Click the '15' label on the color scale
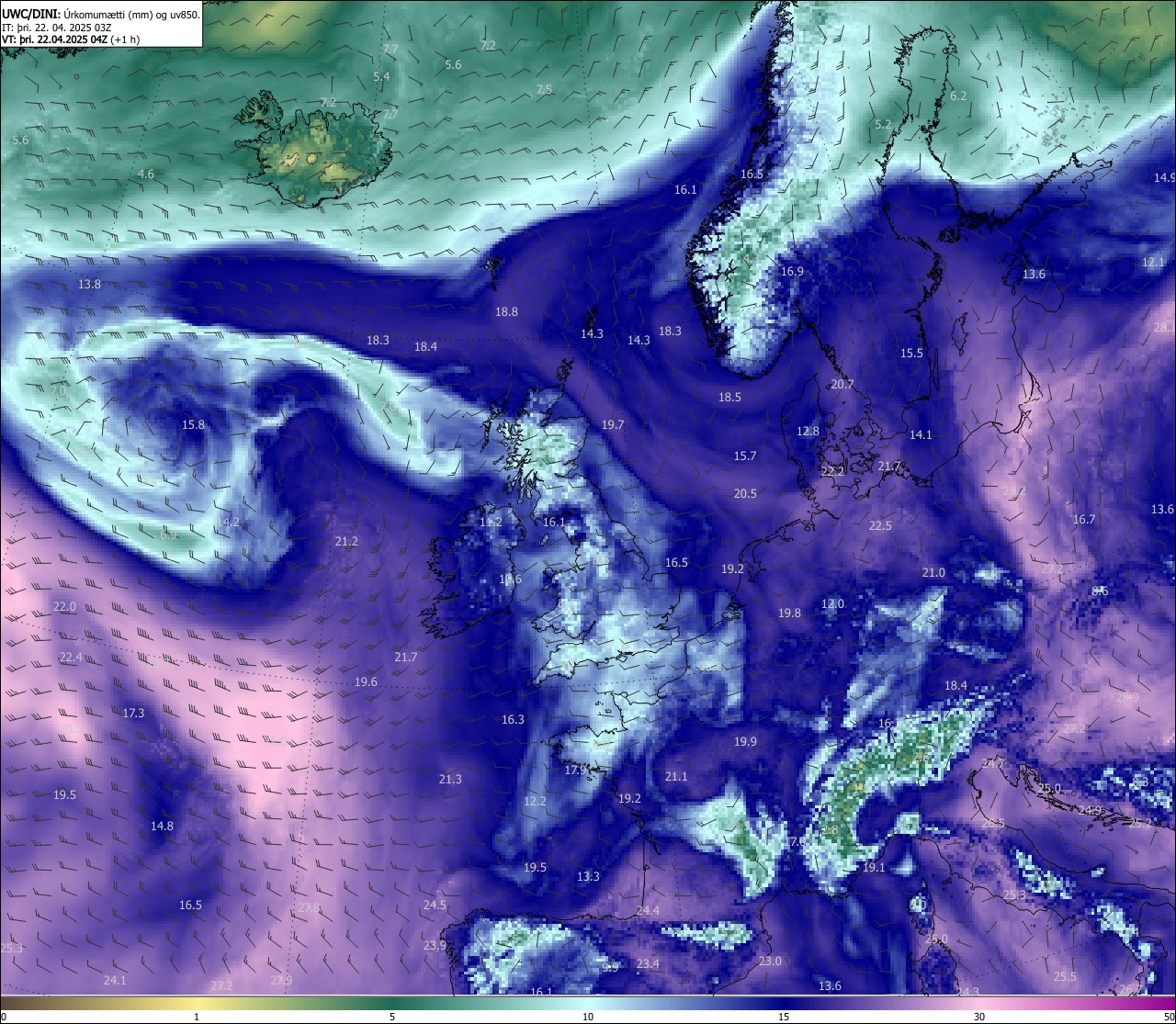The height and width of the screenshot is (1024, 1176). point(784,1017)
